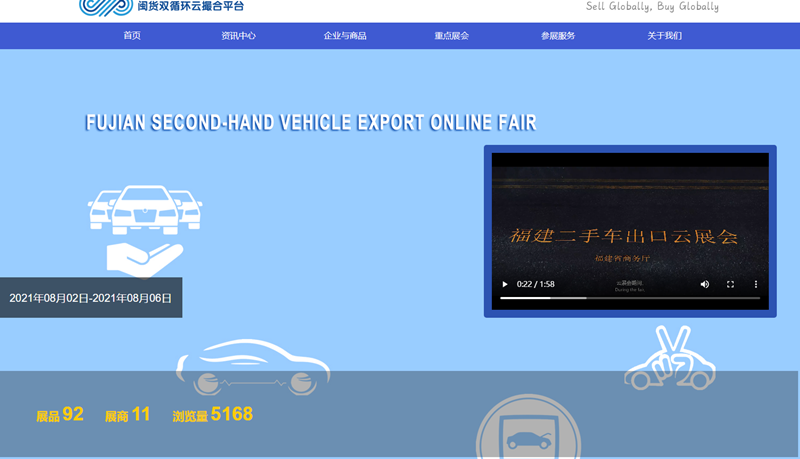
Task: Open the 关于我们 page
Action: click(664, 36)
